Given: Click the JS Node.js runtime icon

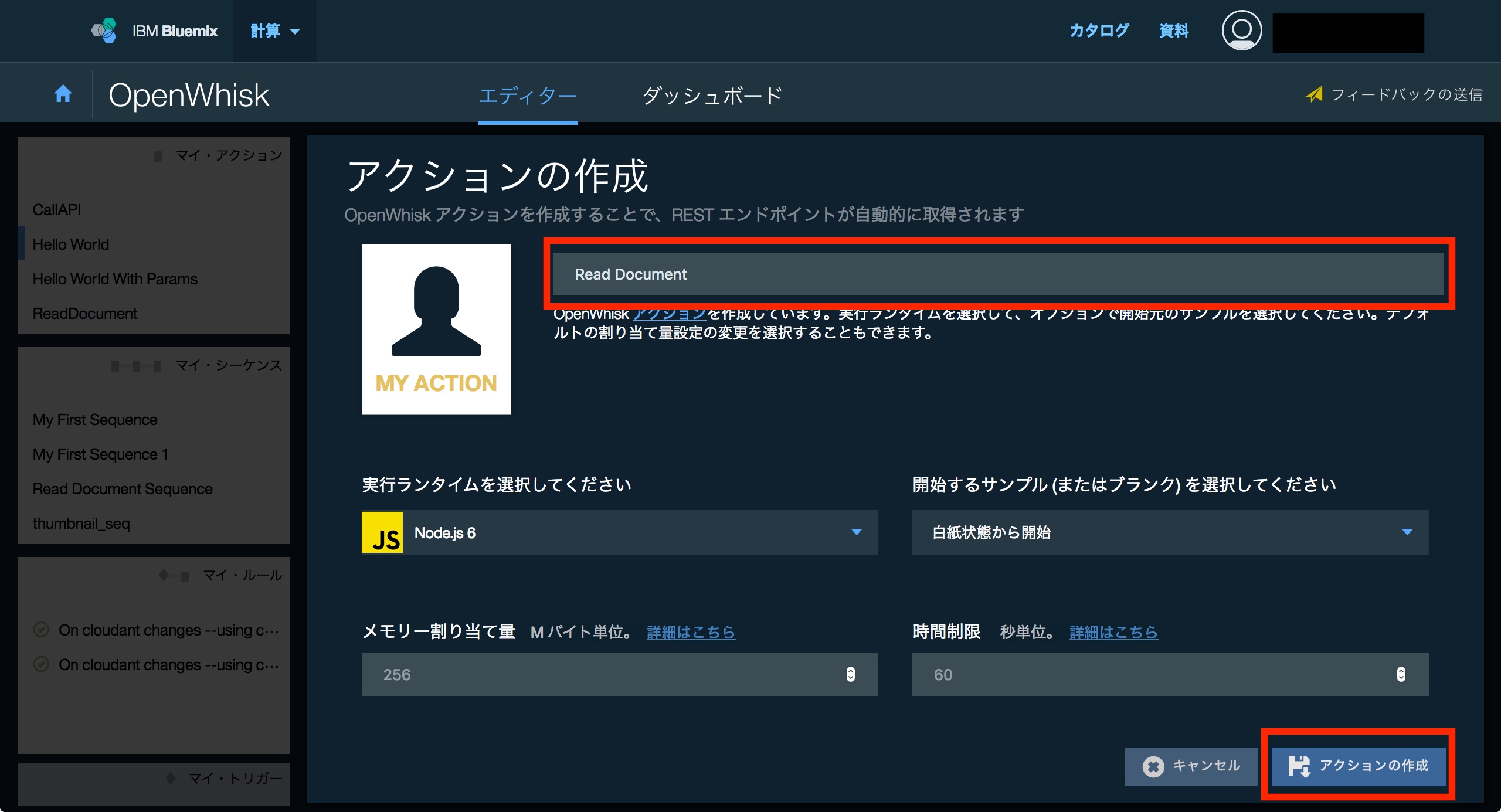Looking at the screenshot, I should pos(382,532).
